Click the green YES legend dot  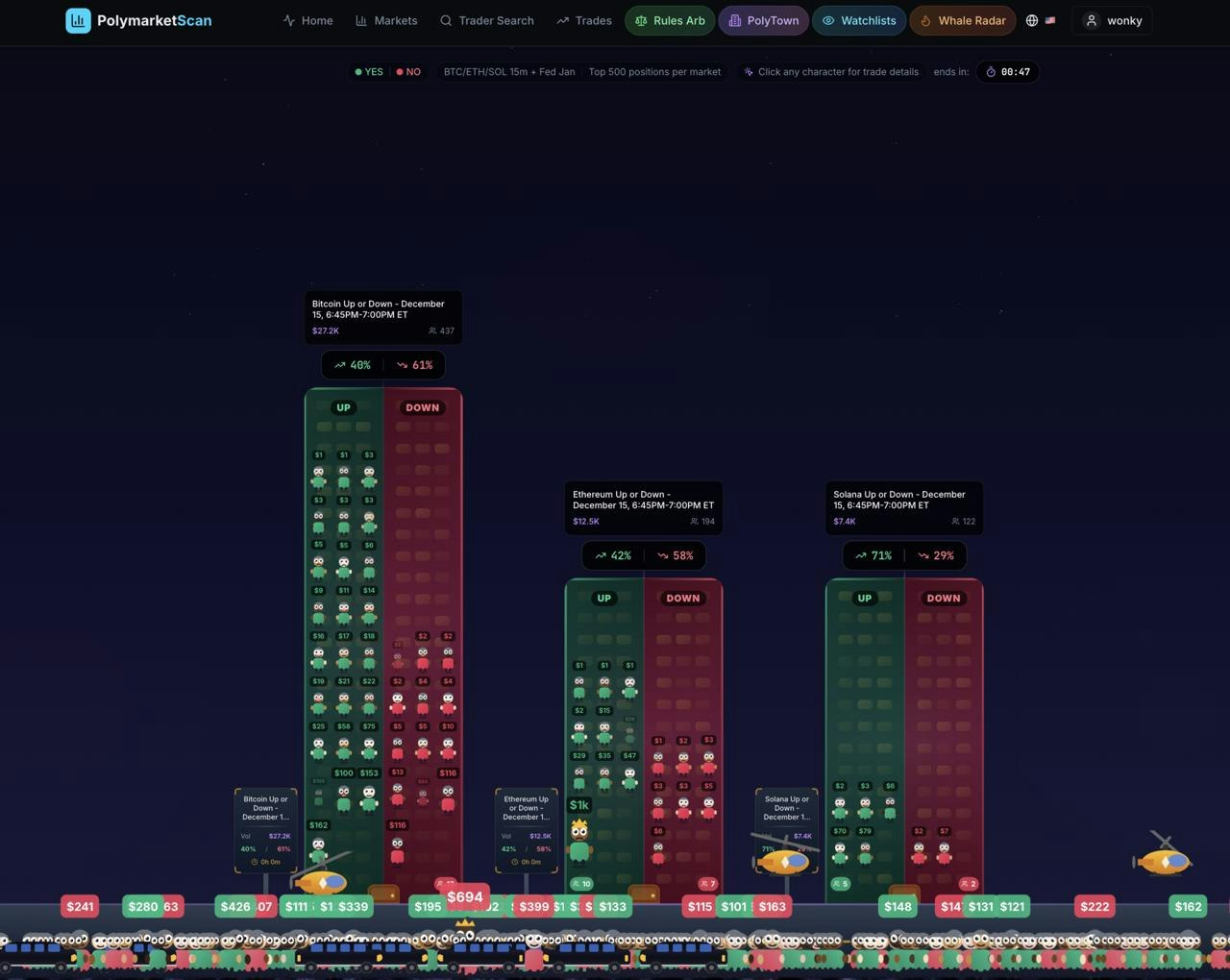[357, 71]
